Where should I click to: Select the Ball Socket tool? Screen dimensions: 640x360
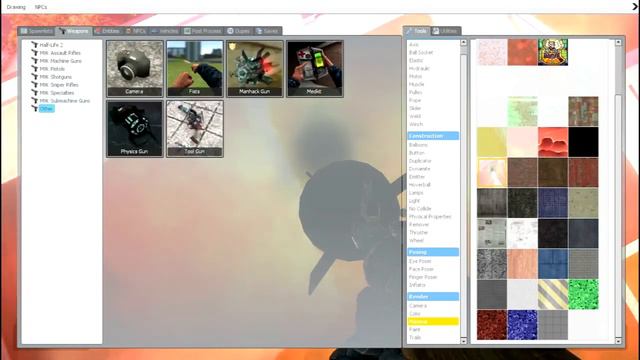tap(420, 53)
